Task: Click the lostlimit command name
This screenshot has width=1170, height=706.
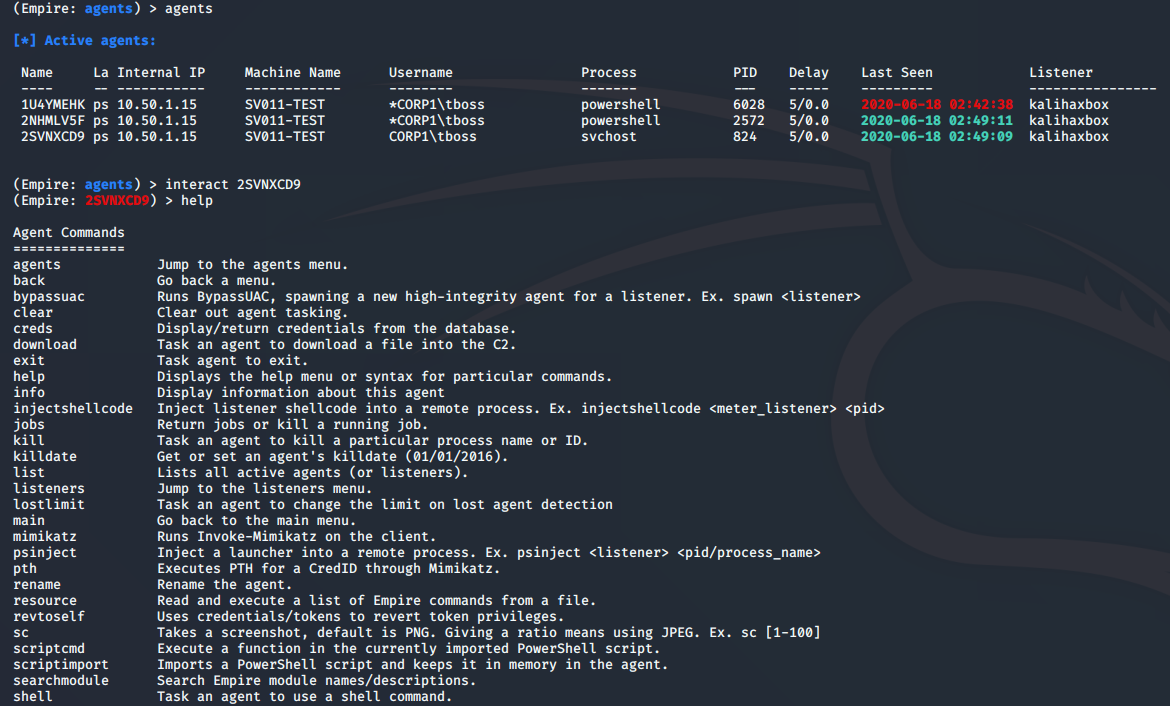Action: pos(49,504)
